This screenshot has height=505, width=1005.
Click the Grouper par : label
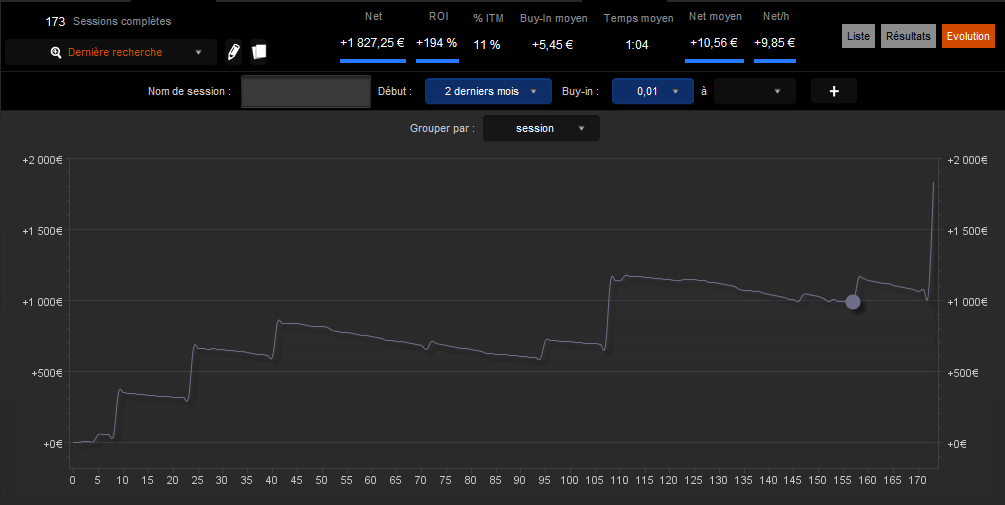coord(442,128)
